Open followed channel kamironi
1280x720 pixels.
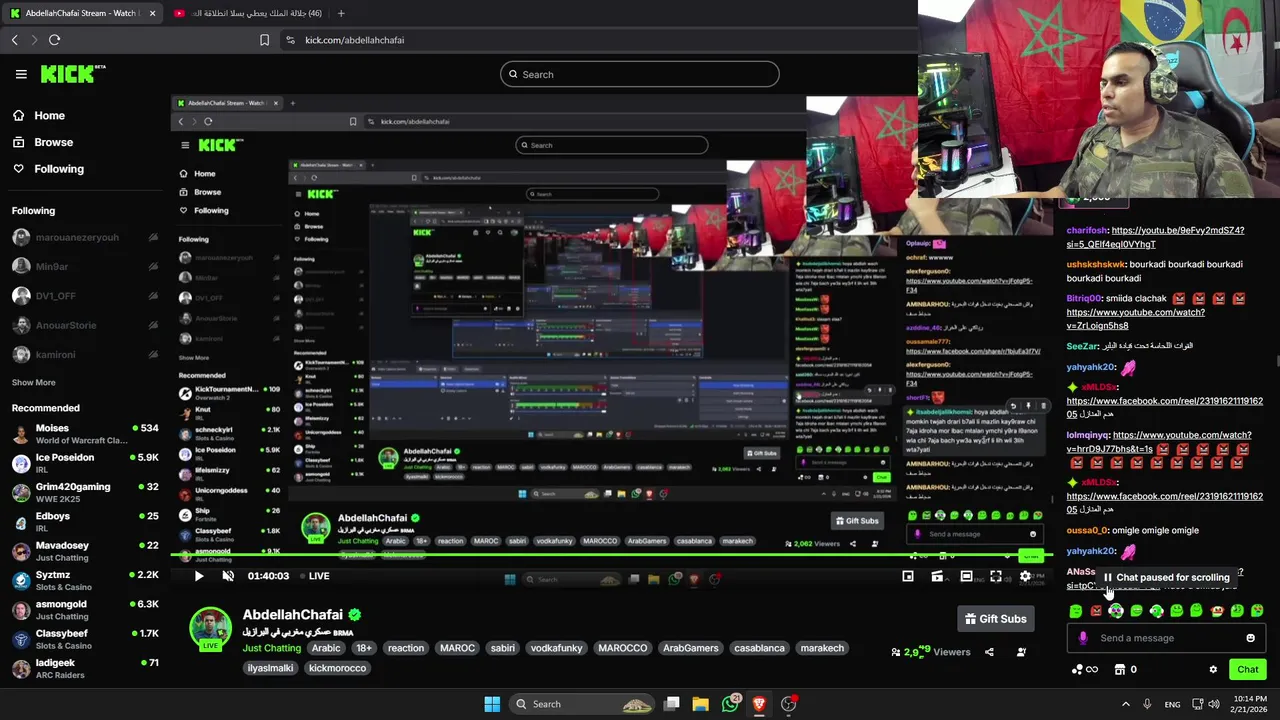point(85,354)
